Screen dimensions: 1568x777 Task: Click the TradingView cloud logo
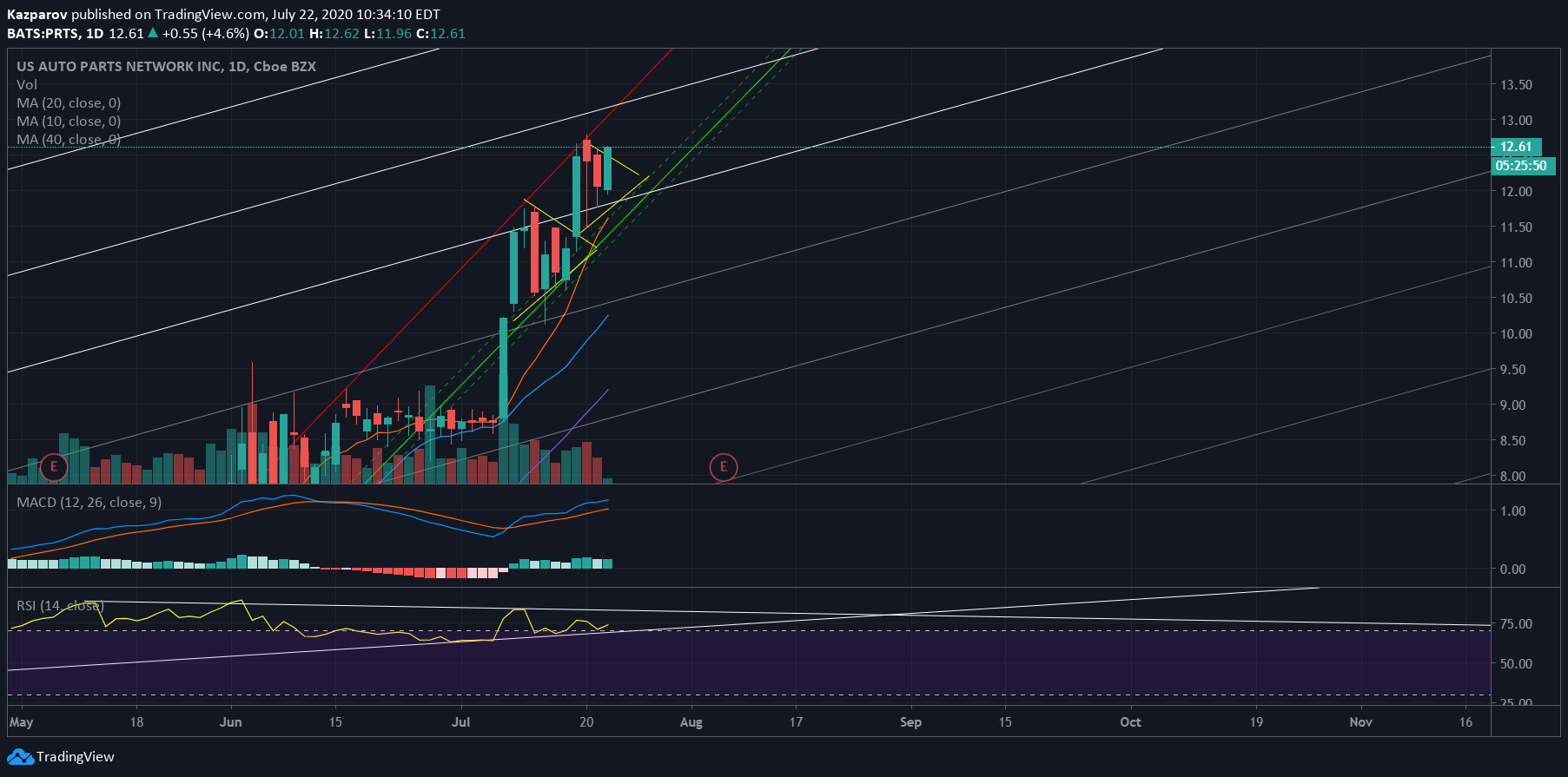coord(21,757)
